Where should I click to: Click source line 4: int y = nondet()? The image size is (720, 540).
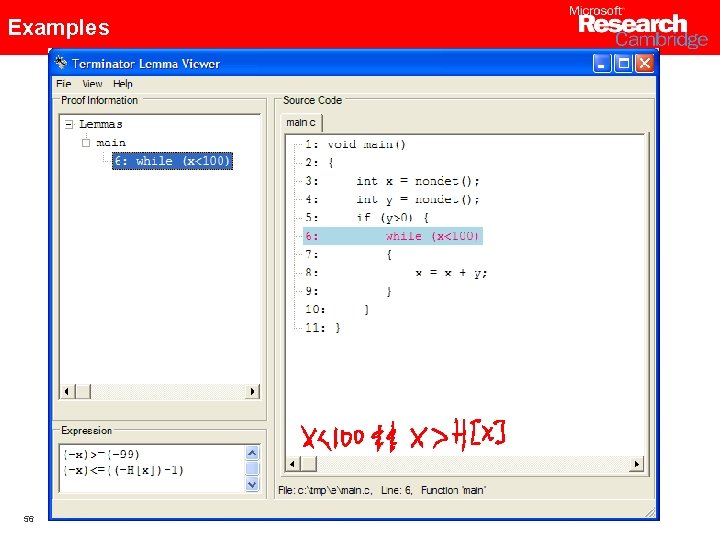[393, 199]
